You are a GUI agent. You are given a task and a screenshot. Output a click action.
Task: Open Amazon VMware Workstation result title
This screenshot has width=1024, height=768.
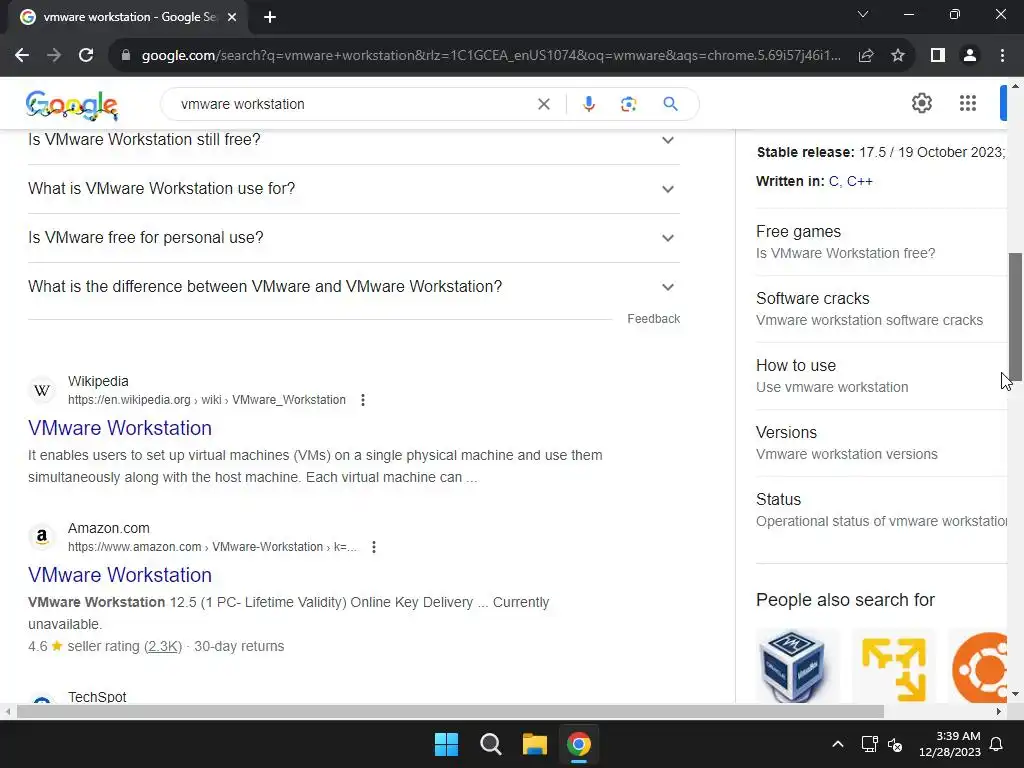click(120, 575)
